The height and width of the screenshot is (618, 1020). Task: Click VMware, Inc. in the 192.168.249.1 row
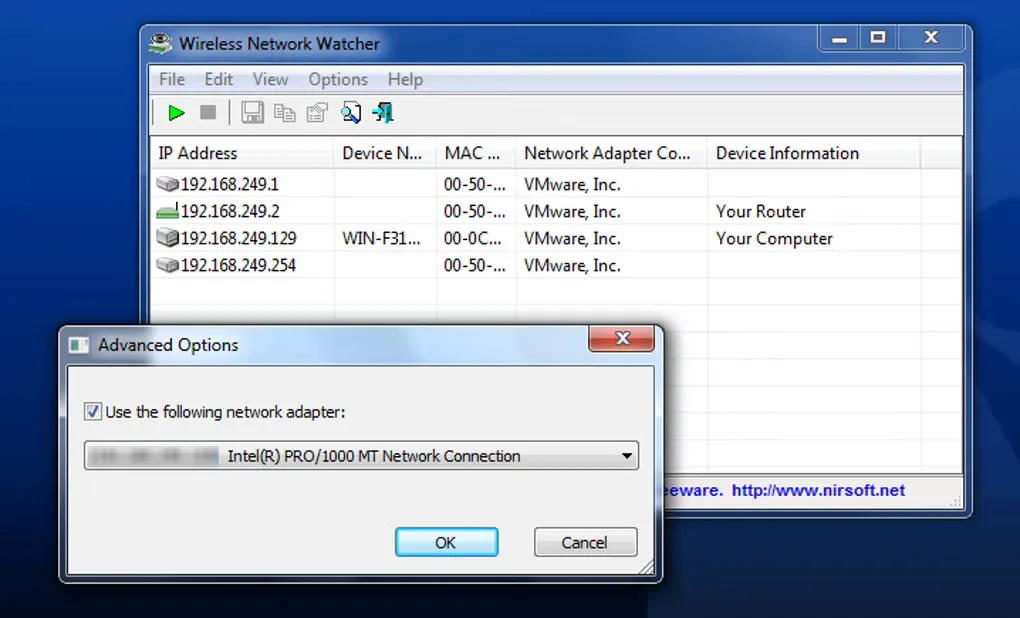coord(572,185)
